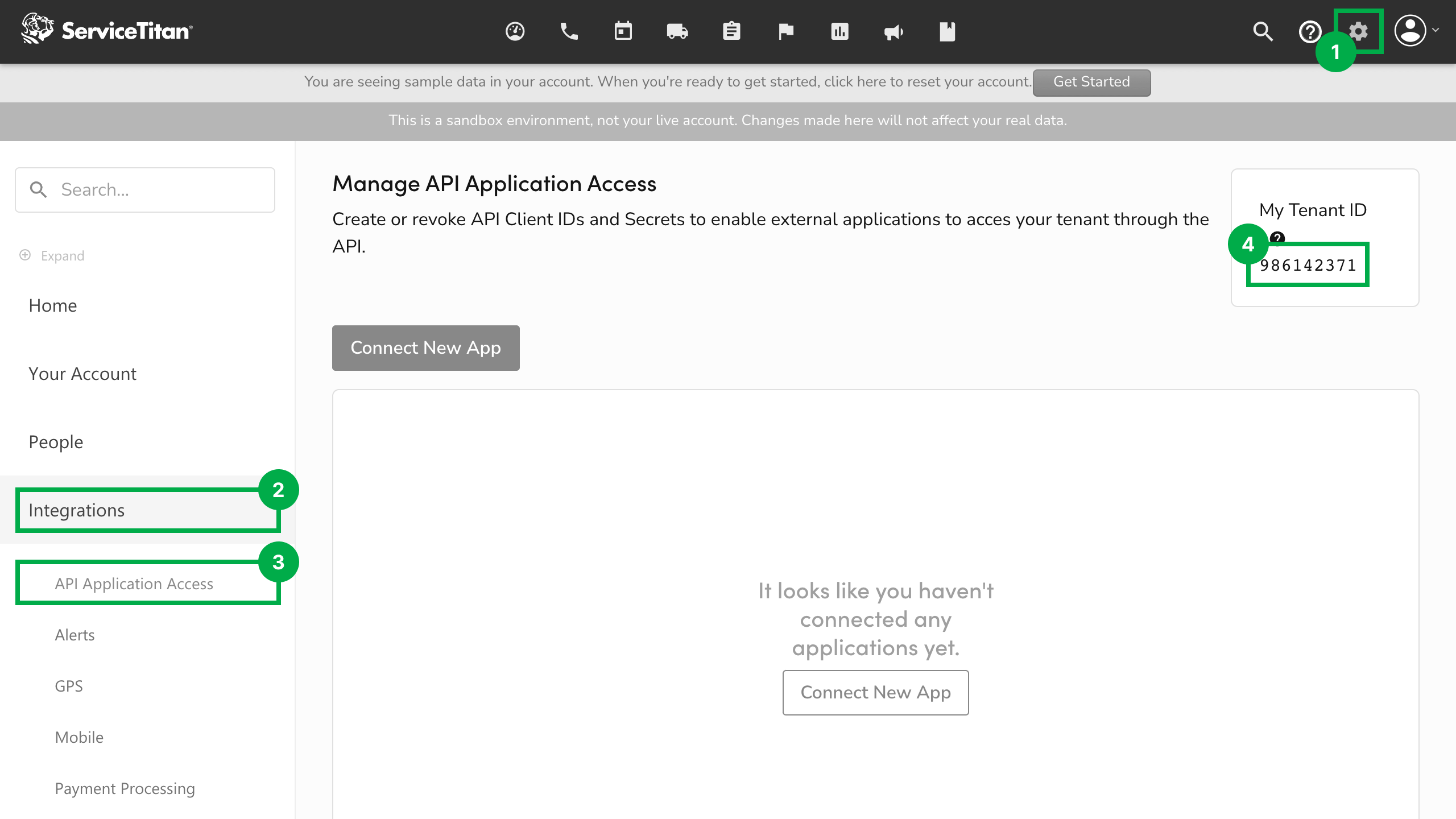Screen dimensions: 1456x819
Task: Open the book icon in the top bar
Action: (x=948, y=31)
